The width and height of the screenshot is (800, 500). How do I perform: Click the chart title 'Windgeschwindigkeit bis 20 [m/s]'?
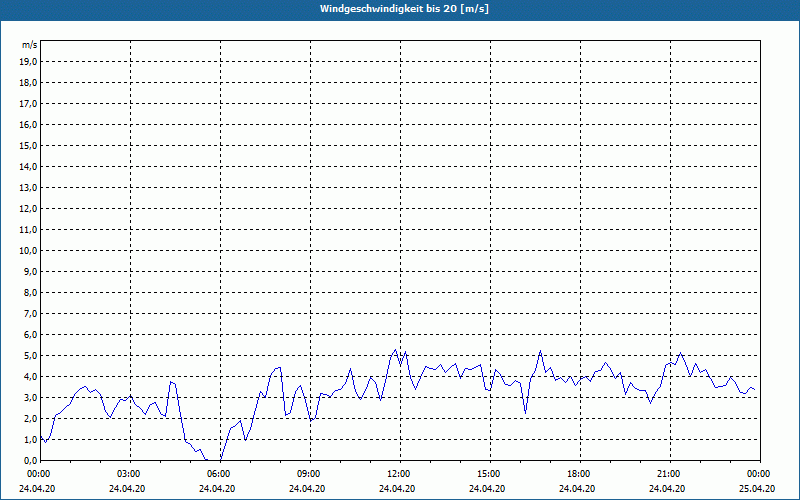pos(405,9)
